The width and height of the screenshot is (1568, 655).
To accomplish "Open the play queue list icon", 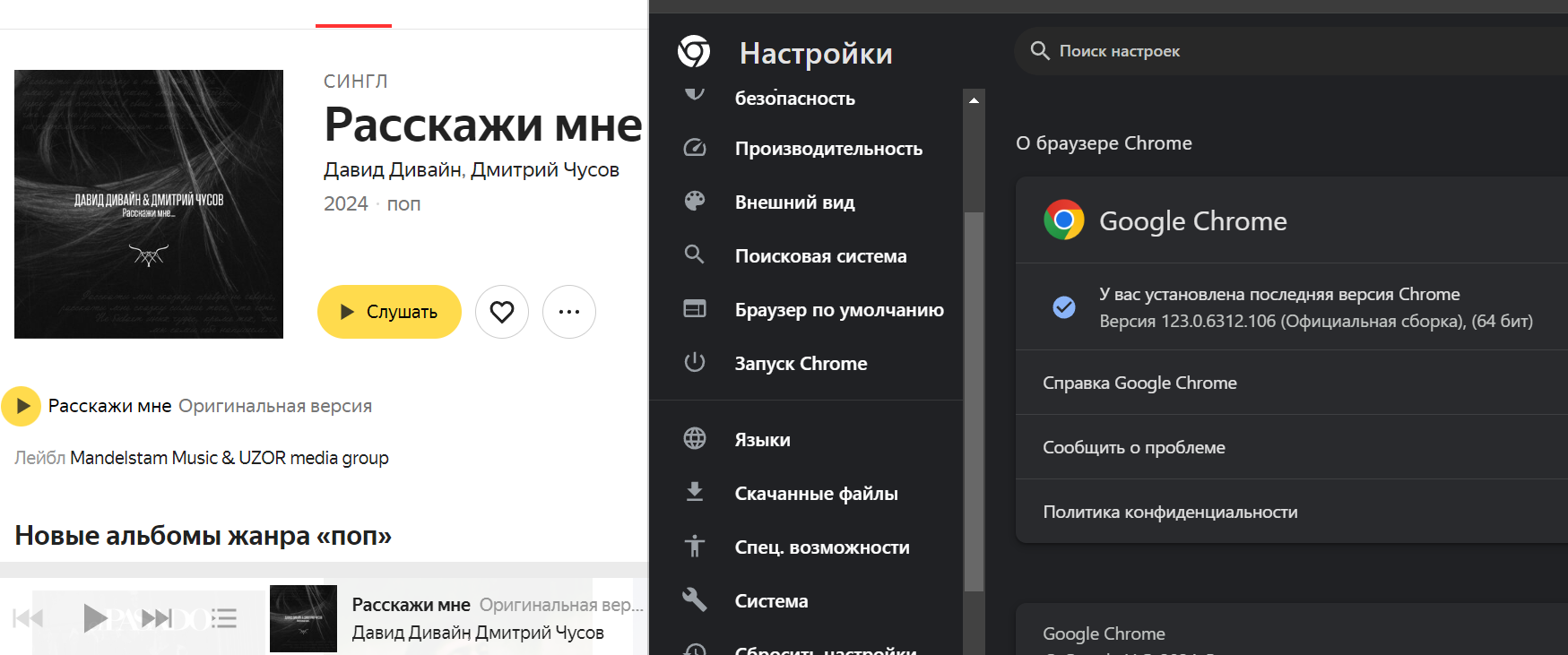I will pyautogui.click(x=223, y=617).
